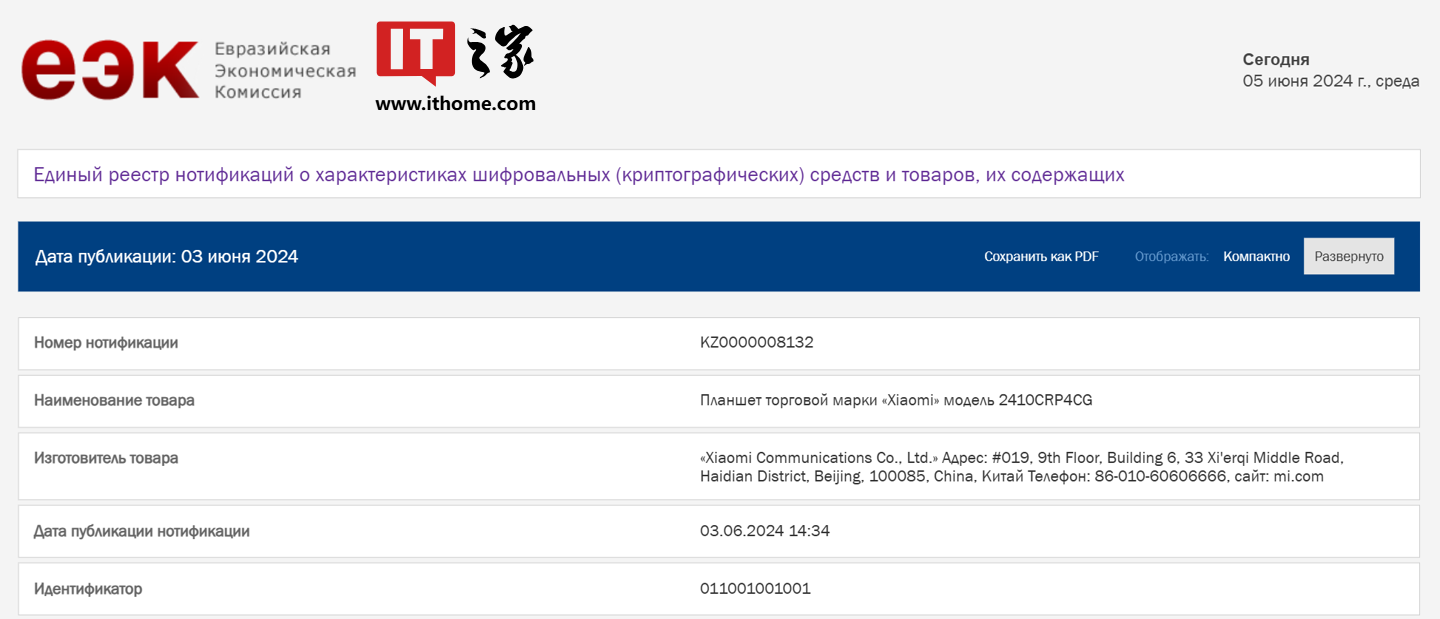
Task: Click the www.ithome.com watermark text
Action: [x=455, y=103]
